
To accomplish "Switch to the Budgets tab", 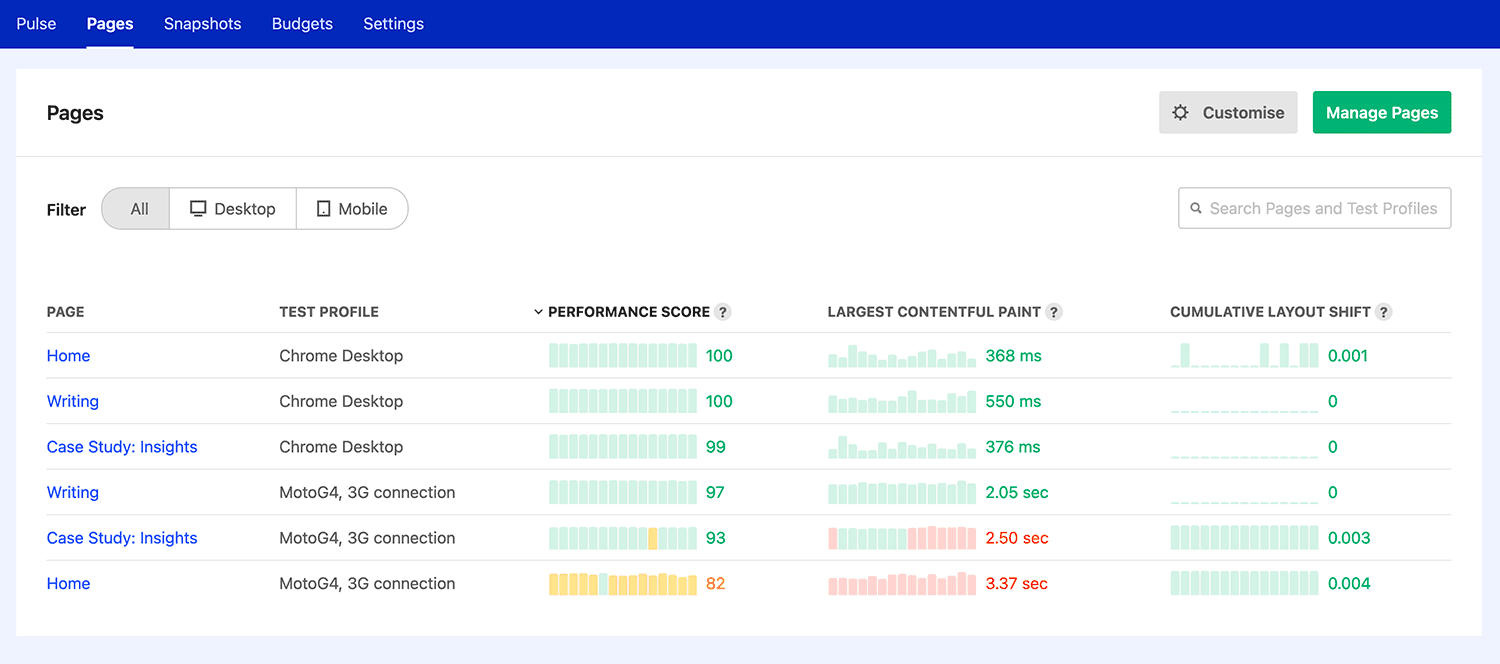I will coord(302,23).
